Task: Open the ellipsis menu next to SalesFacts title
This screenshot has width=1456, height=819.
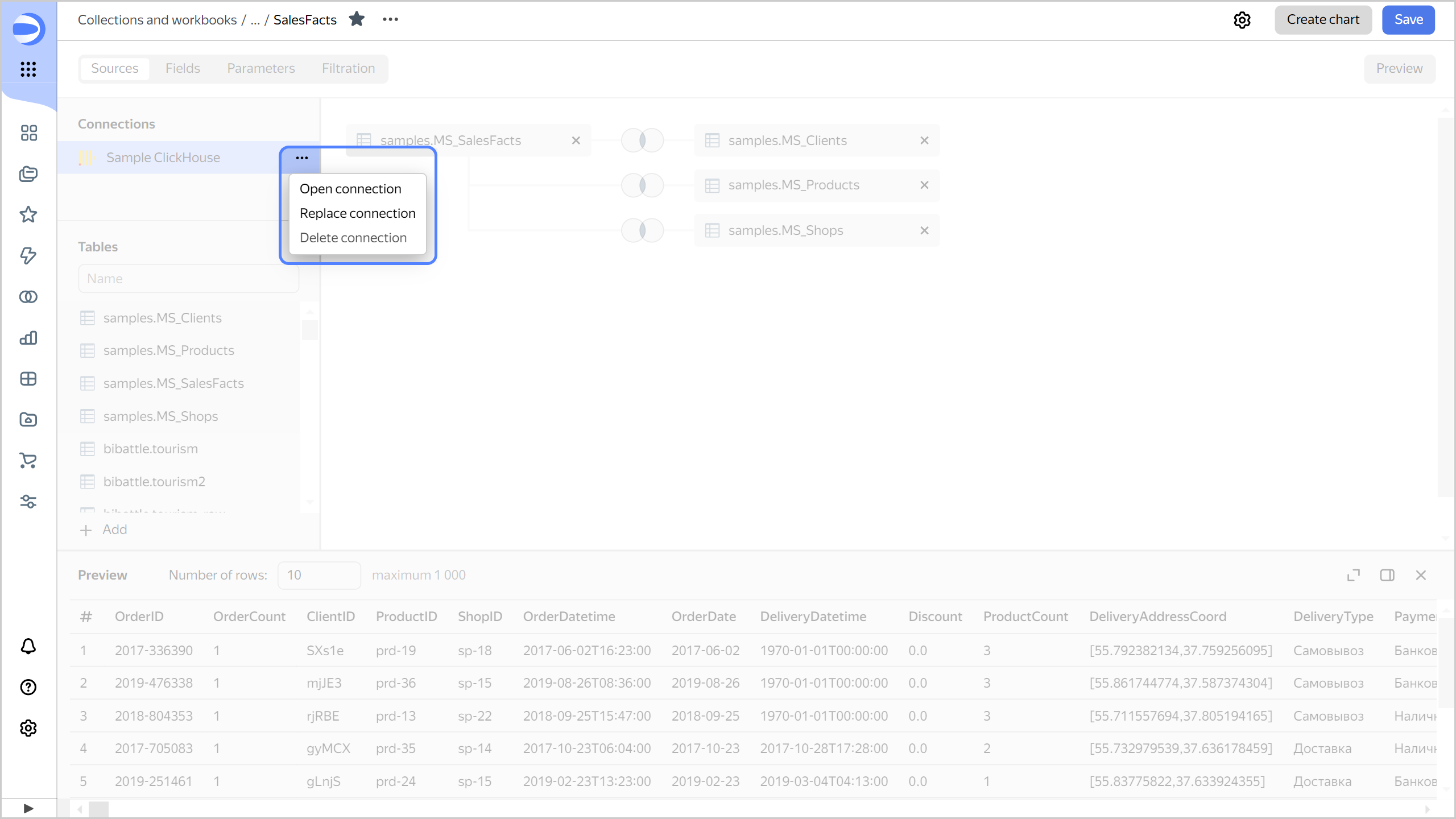Action: tap(391, 19)
